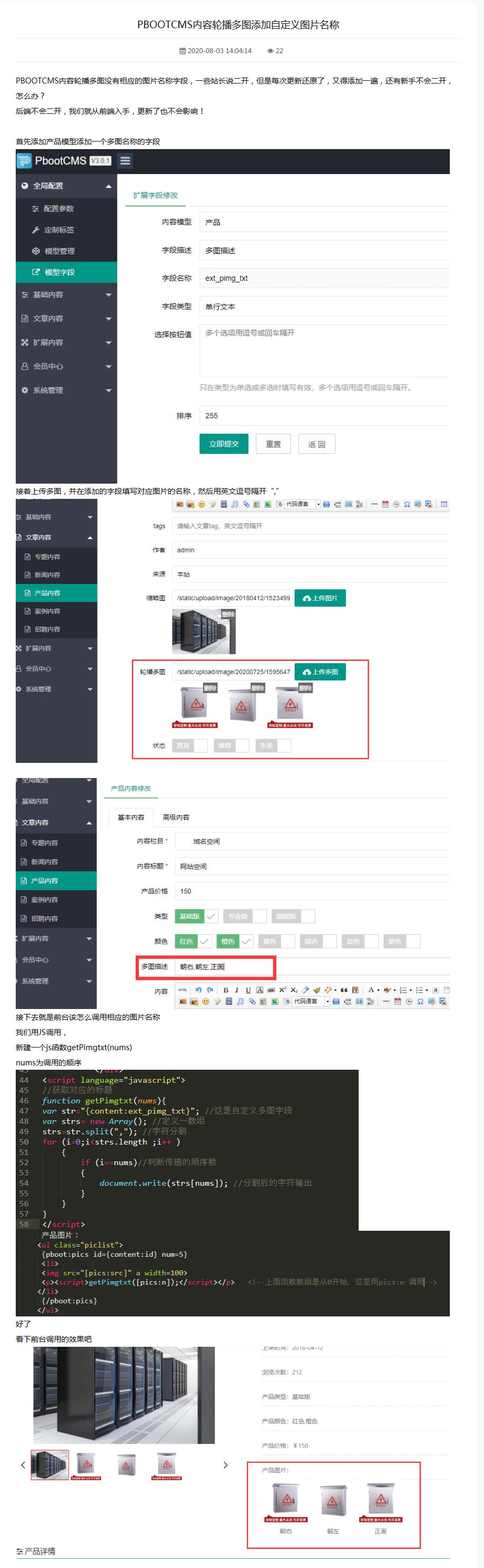Click the tags input field
The width and height of the screenshot is (484, 1568).
[310, 525]
